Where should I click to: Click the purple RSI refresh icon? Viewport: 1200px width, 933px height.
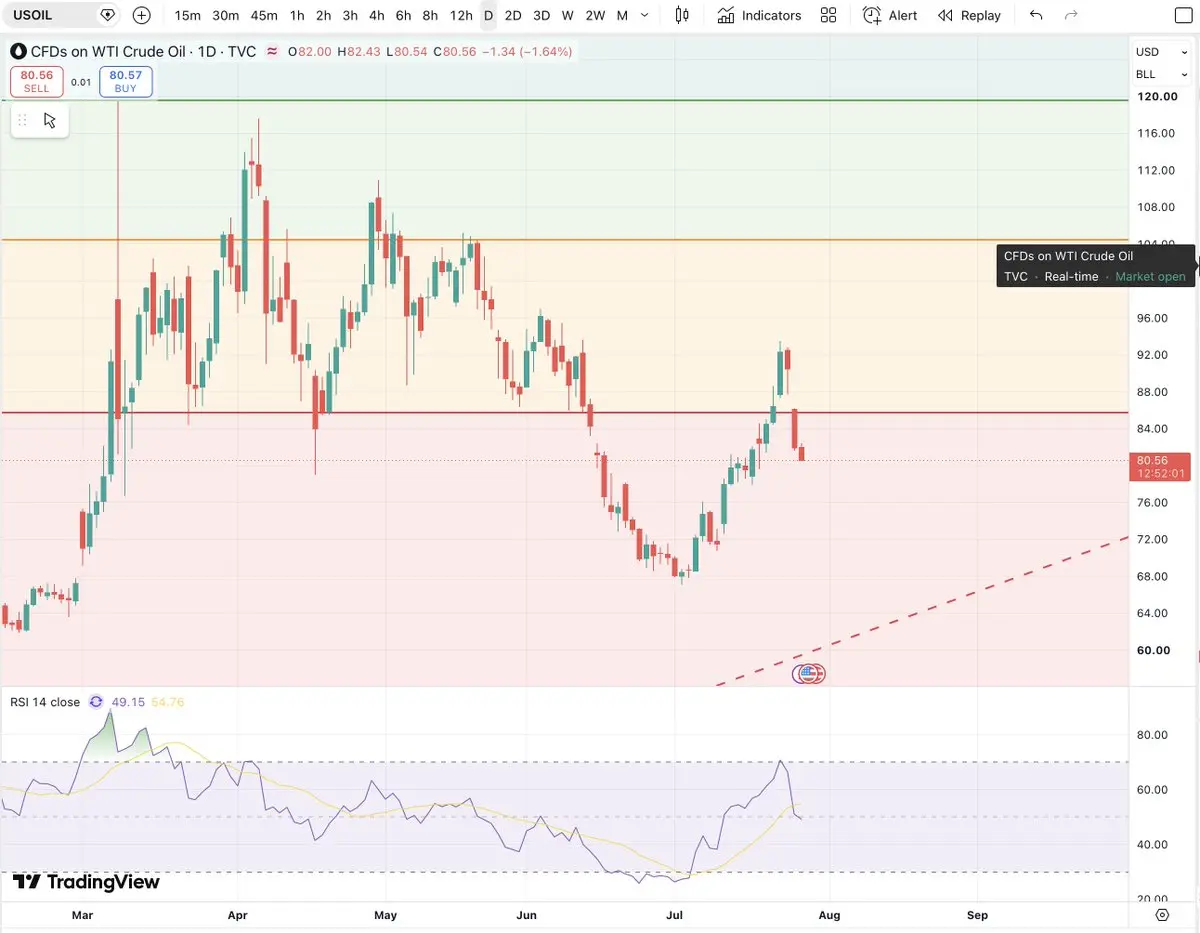pos(96,702)
